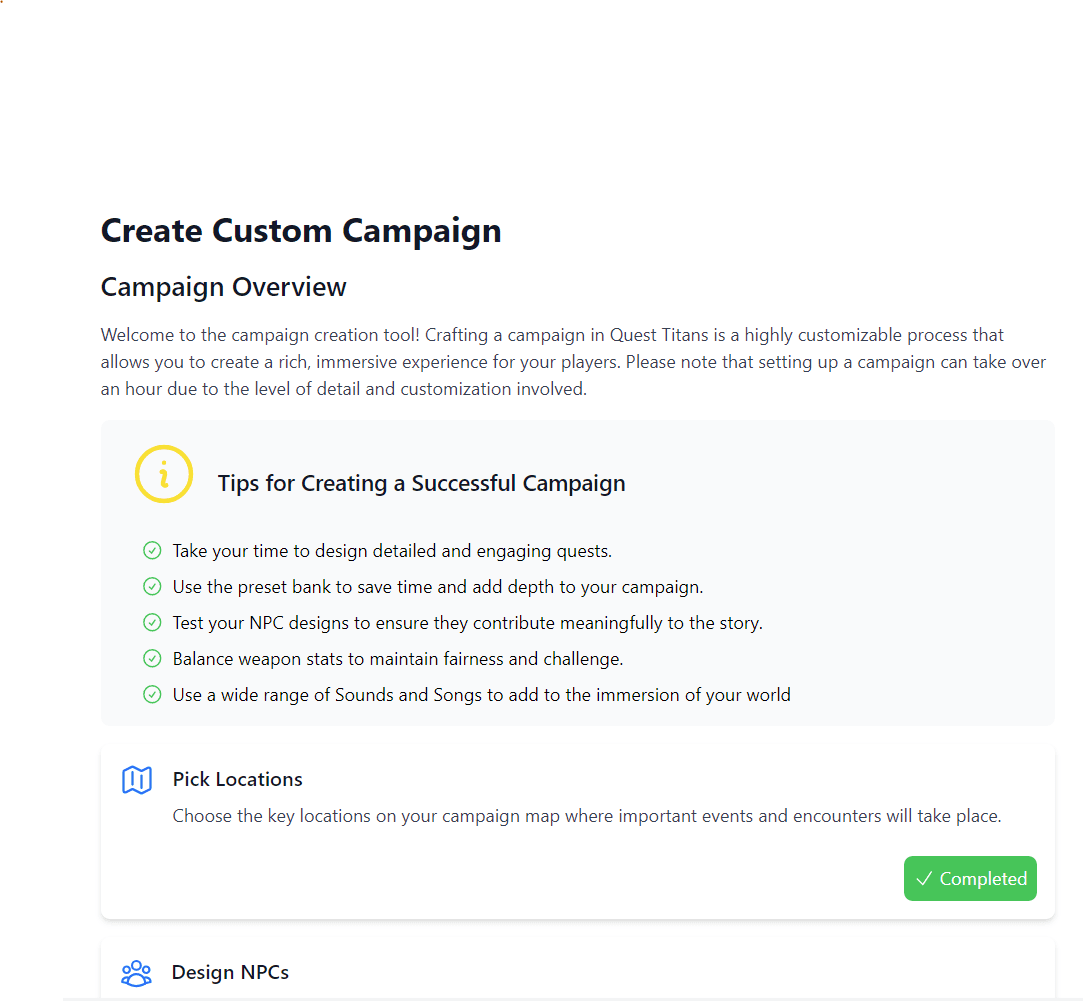Viewport: 1083px width, 1001px height.
Task: Open the Design NPCs step heading
Action: 231,972
